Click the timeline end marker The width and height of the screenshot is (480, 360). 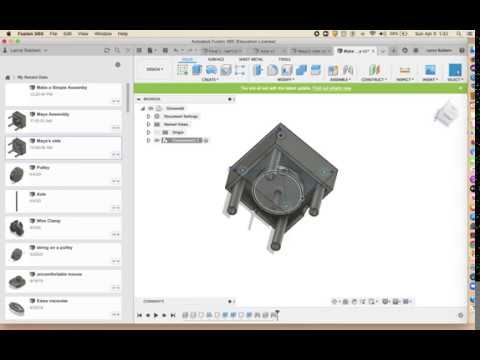(x=277, y=314)
